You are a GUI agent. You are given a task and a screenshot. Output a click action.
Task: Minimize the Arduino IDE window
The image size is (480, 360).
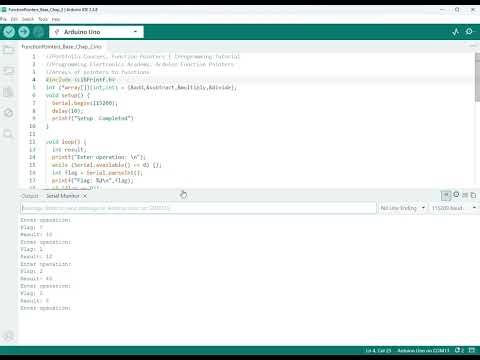click(x=442, y=10)
